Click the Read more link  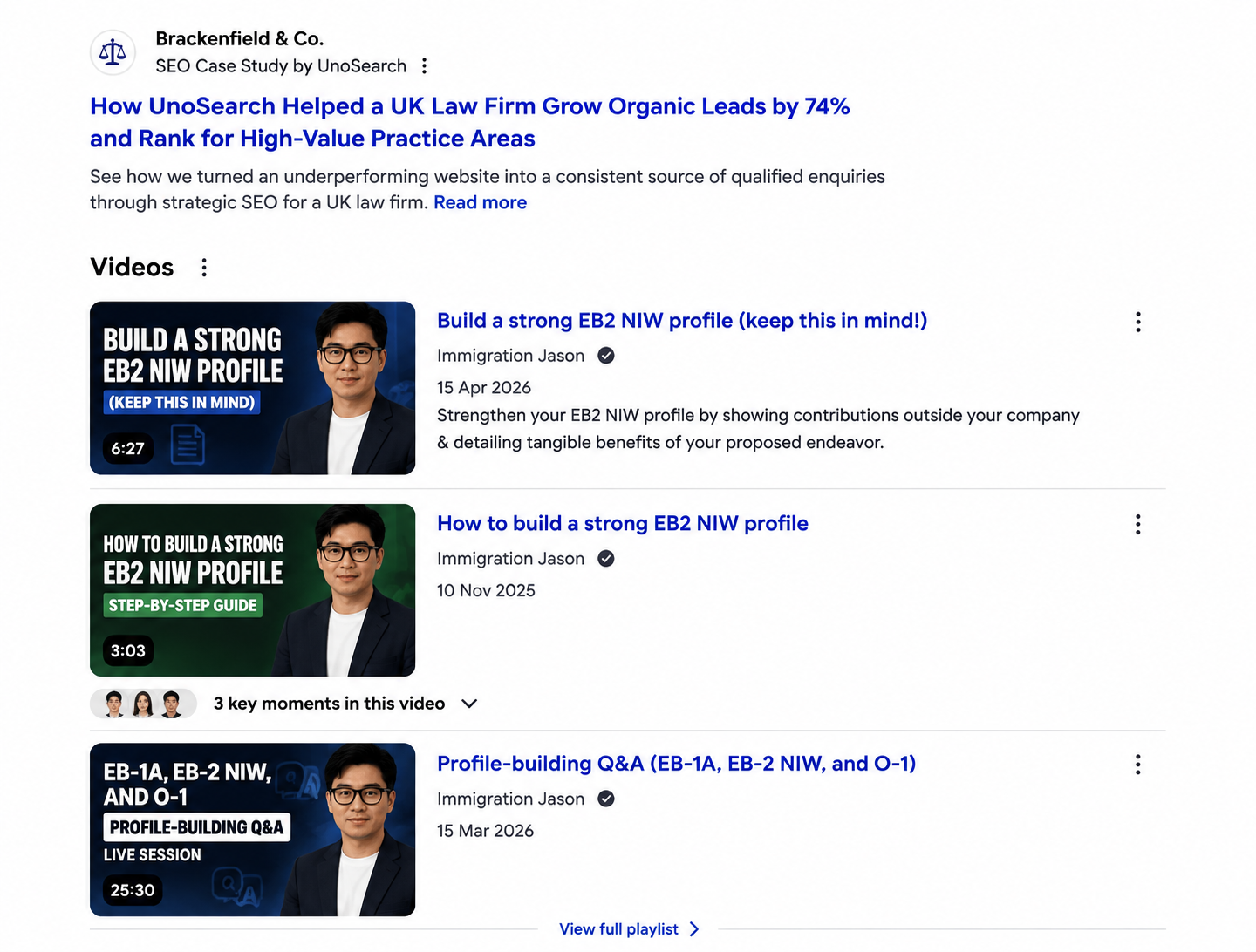coord(481,202)
